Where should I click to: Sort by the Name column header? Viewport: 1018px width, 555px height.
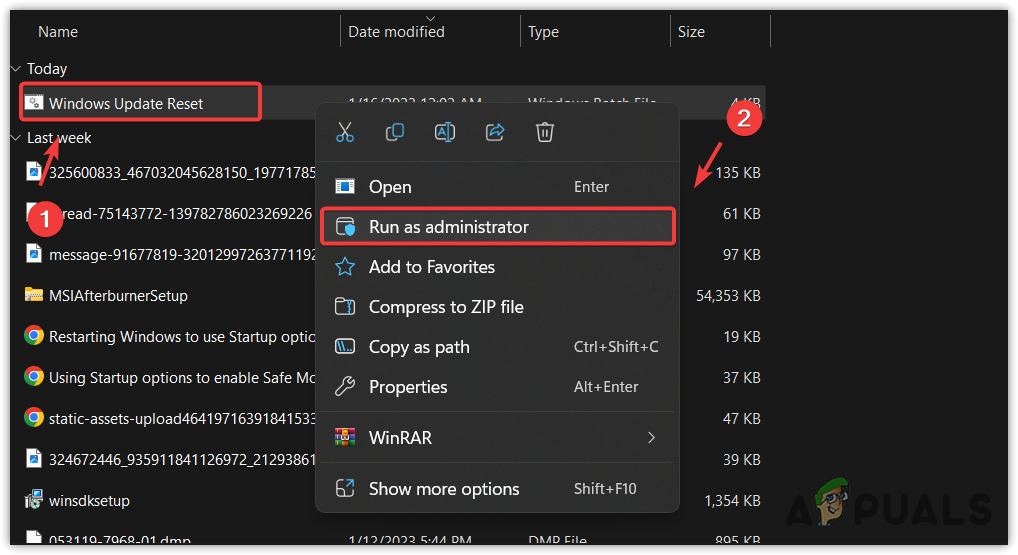(x=58, y=32)
